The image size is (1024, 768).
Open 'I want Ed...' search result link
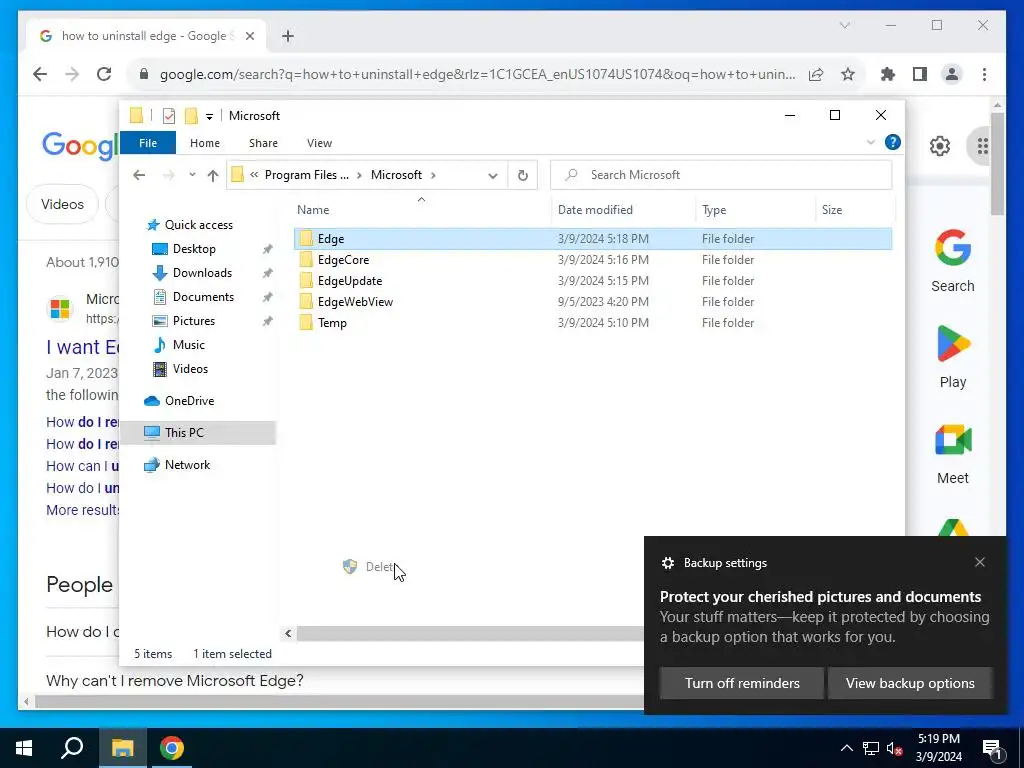83,347
